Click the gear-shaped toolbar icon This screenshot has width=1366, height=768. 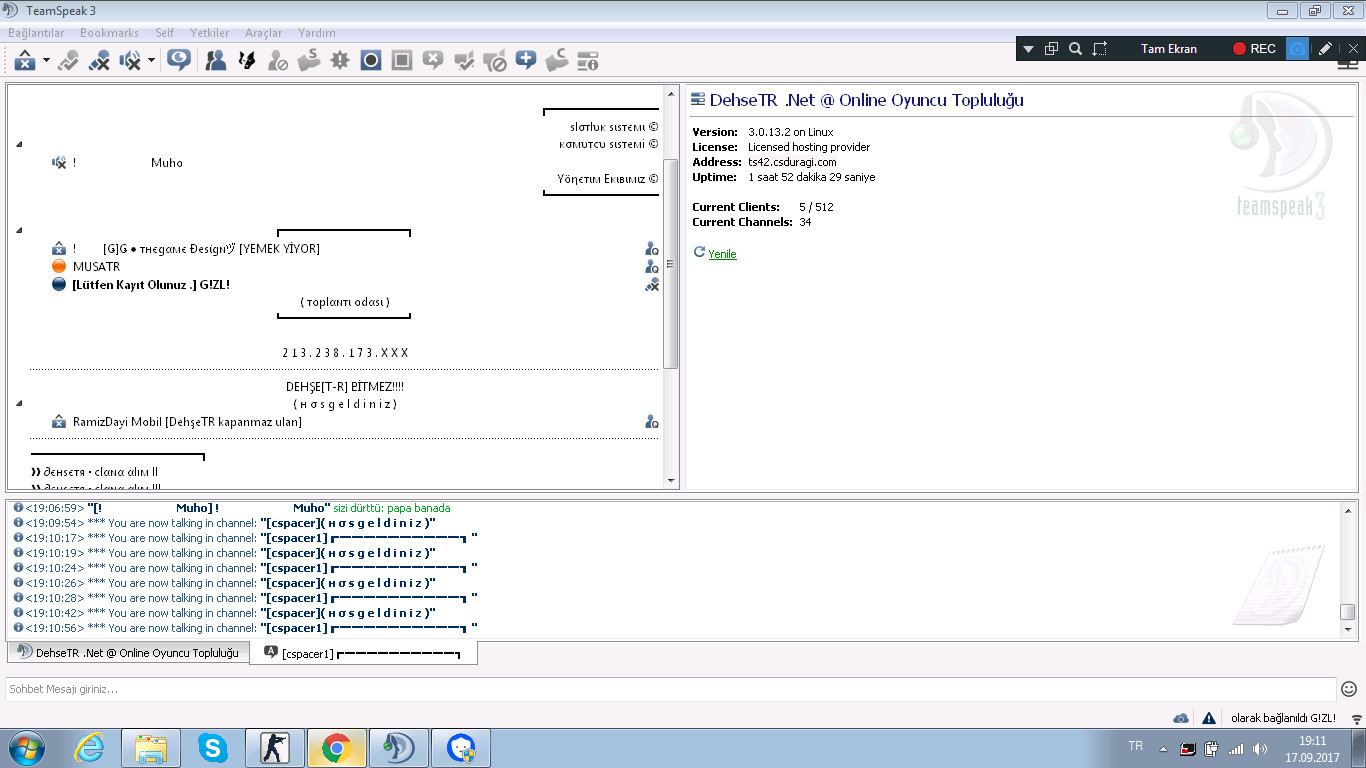coord(340,61)
